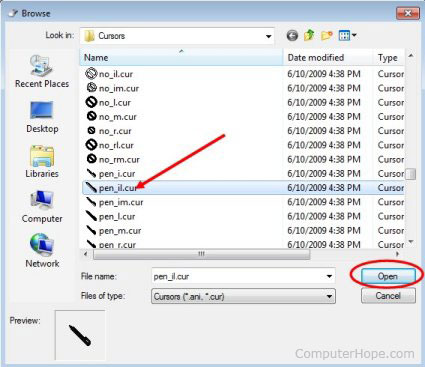Image resolution: width=425 pixels, height=367 pixels.
Task: Click the Type cell of pen_i.cur
Action: (x=391, y=174)
